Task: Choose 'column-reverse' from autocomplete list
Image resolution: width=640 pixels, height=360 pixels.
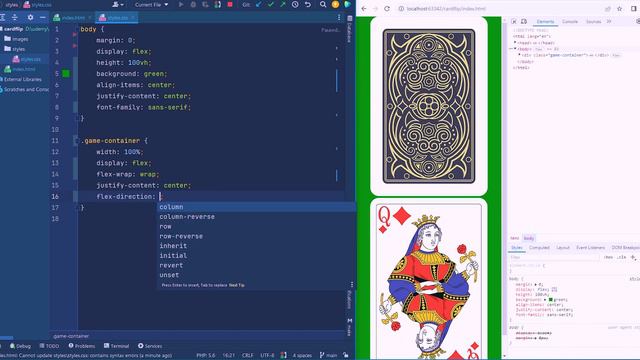Action: (x=257, y=217)
